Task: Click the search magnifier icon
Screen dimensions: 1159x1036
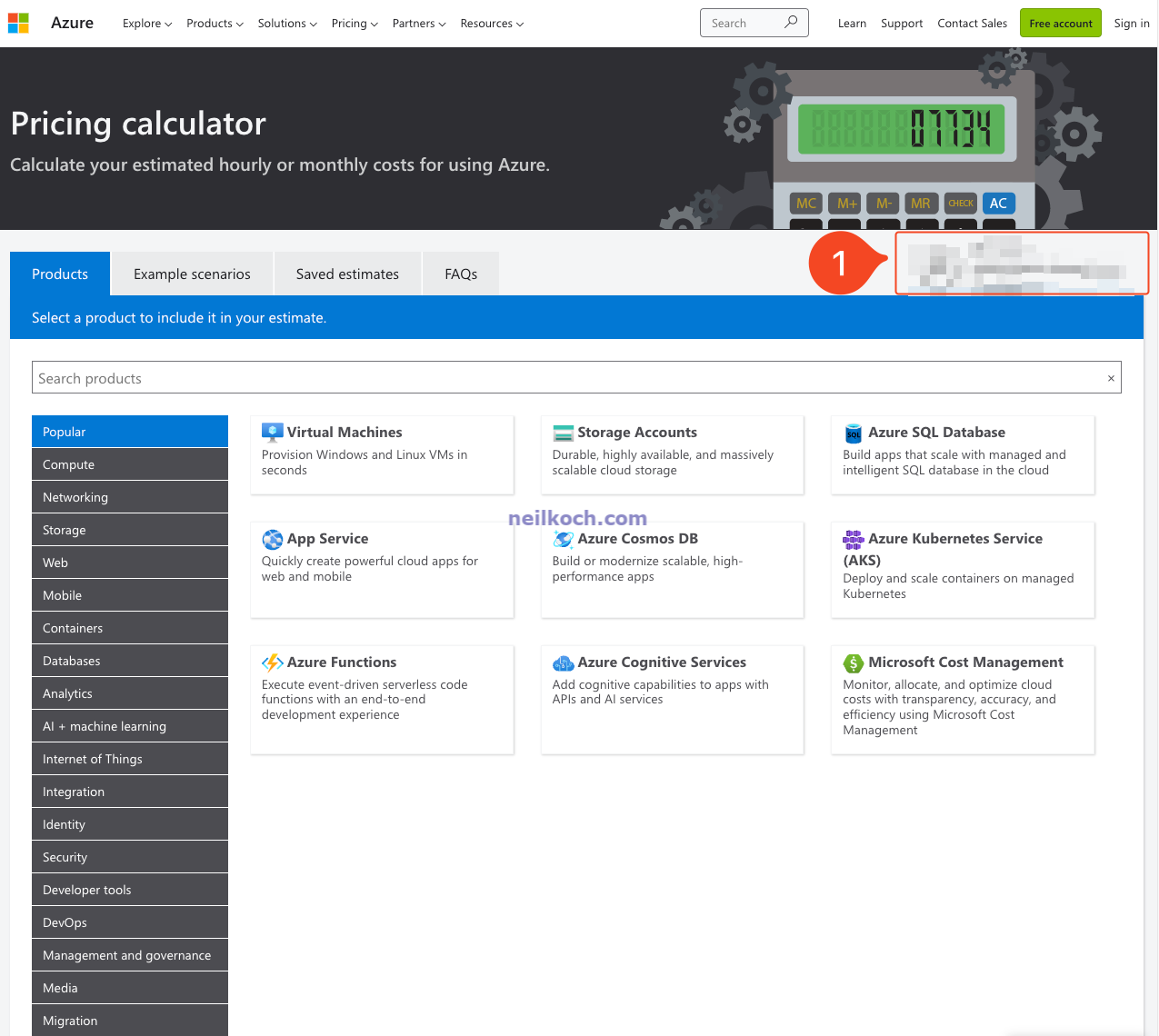Action: click(791, 22)
